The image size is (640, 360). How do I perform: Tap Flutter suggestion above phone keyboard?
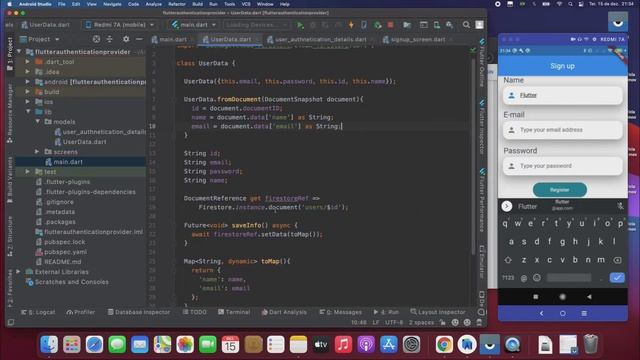pos(527,207)
